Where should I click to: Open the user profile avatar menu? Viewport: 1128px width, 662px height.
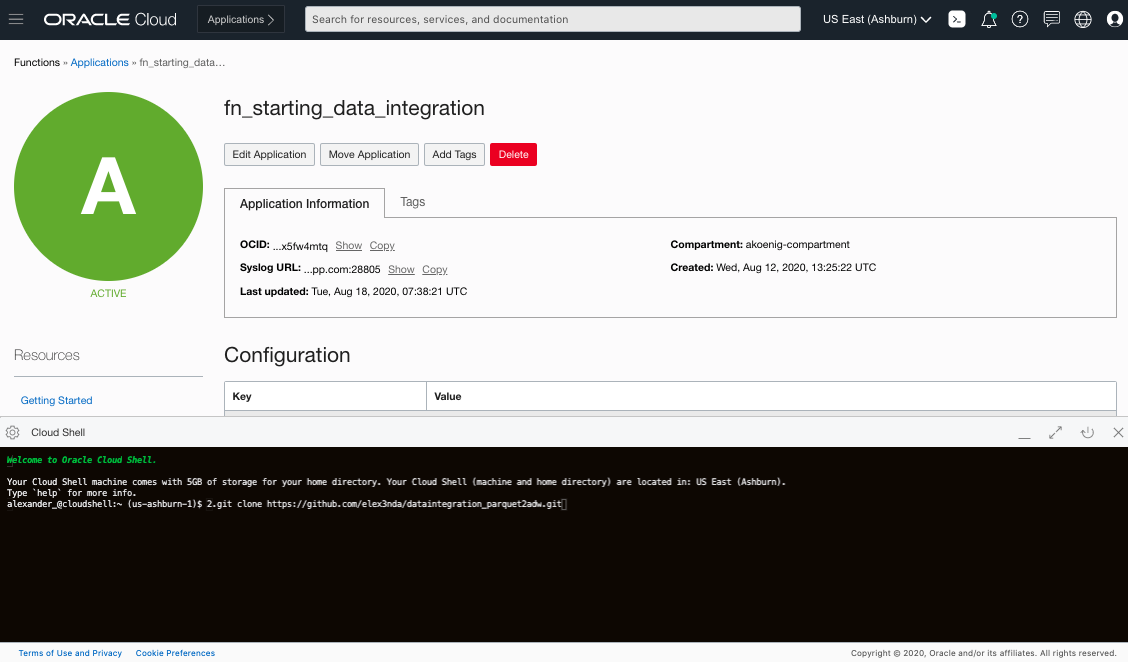point(1114,18)
